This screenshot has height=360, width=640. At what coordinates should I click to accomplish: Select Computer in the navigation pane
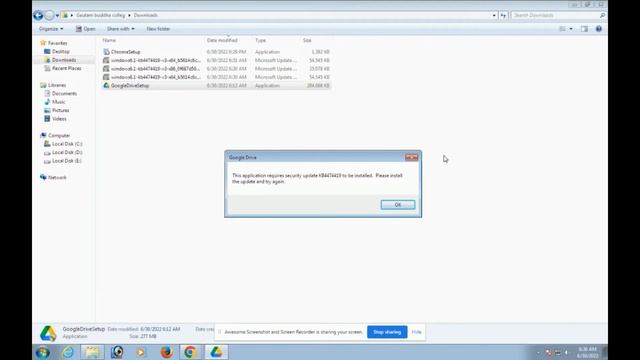click(x=59, y=136)
